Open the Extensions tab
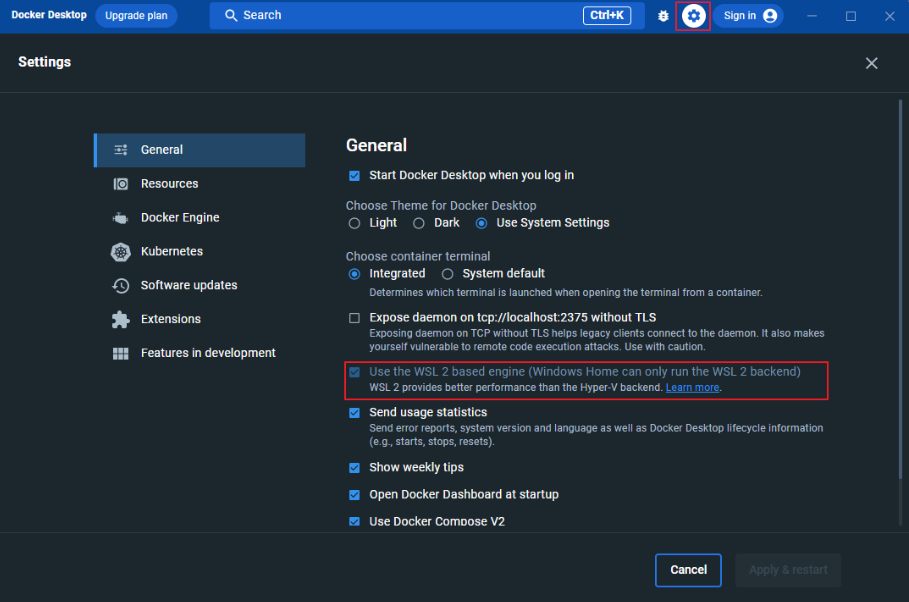This screenshot has height=602, width=909. coord(199,319)
